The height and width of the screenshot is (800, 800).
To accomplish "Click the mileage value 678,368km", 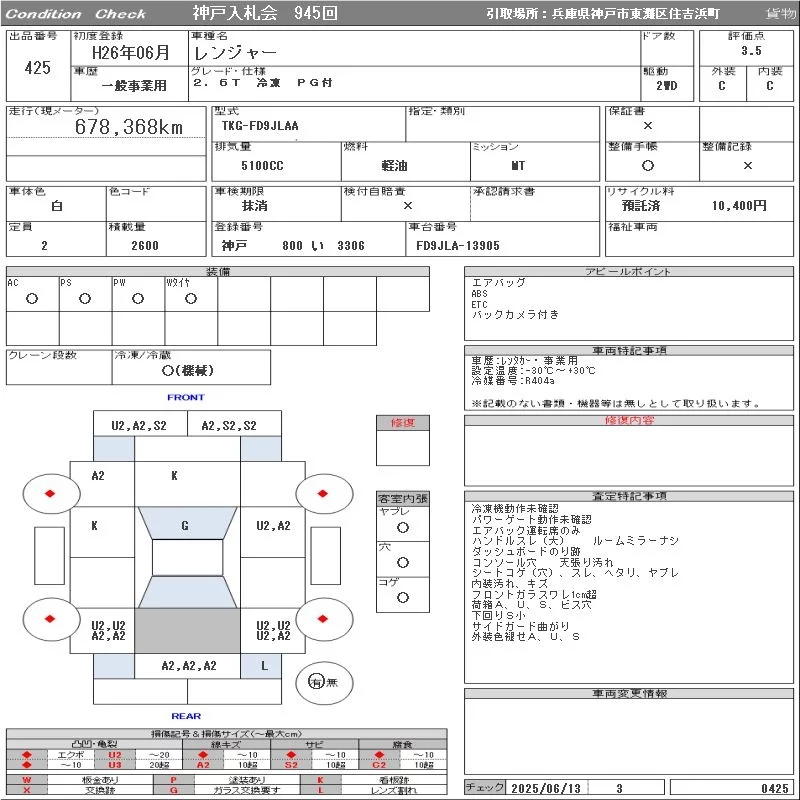I will coord(129,127).
